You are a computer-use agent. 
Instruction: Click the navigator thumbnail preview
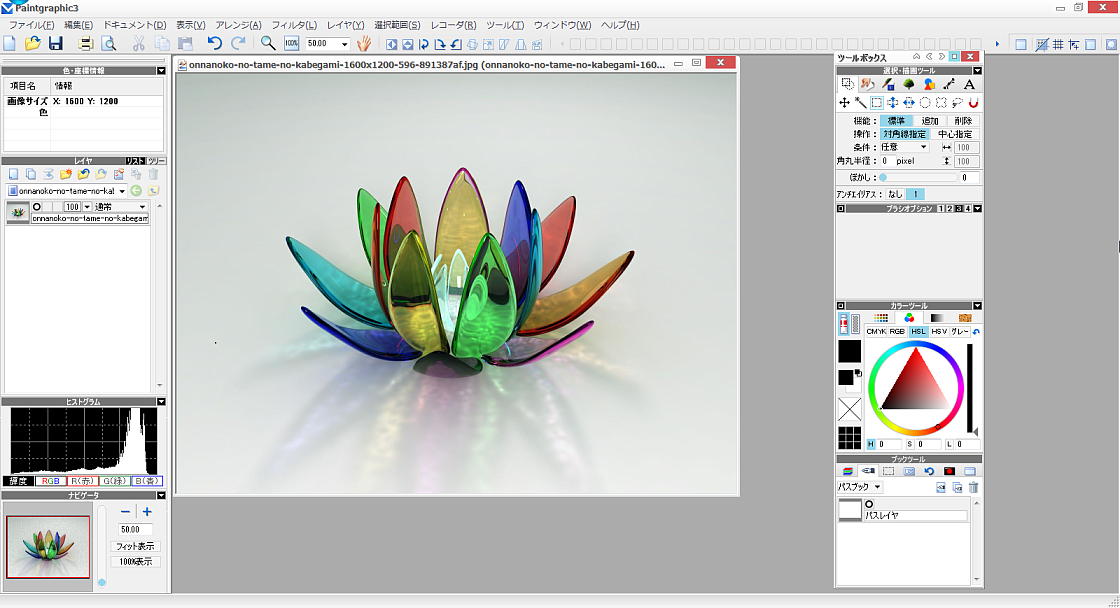[x=48, y=547]
